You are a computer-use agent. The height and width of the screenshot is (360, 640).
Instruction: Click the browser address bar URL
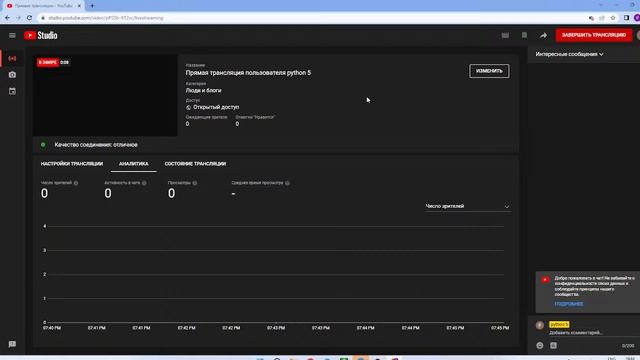pyautogui.click(x=106, y=18)
